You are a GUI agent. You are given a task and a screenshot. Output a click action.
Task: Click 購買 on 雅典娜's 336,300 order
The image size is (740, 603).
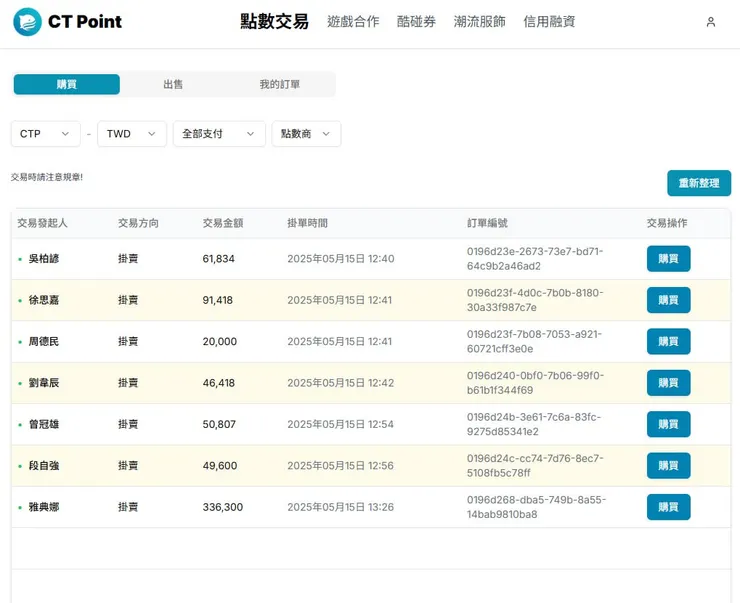click(668, 507)
